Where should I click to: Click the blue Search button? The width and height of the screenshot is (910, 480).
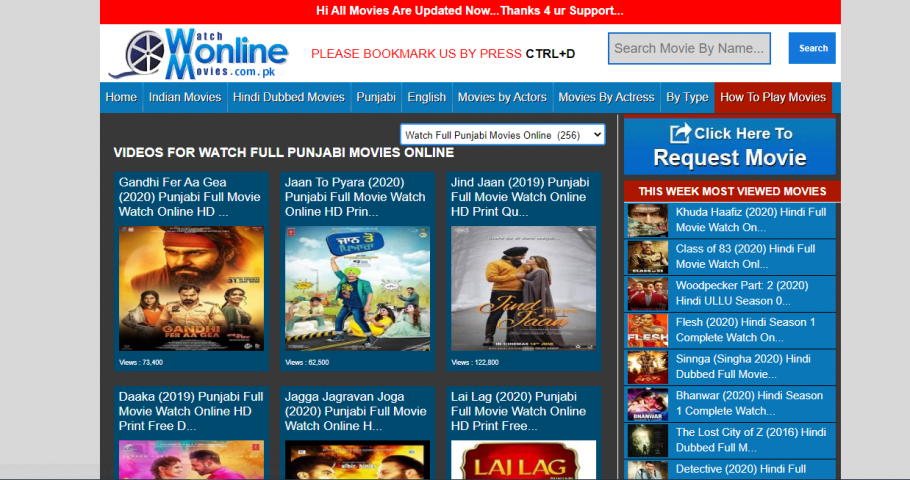coord(812,48)
